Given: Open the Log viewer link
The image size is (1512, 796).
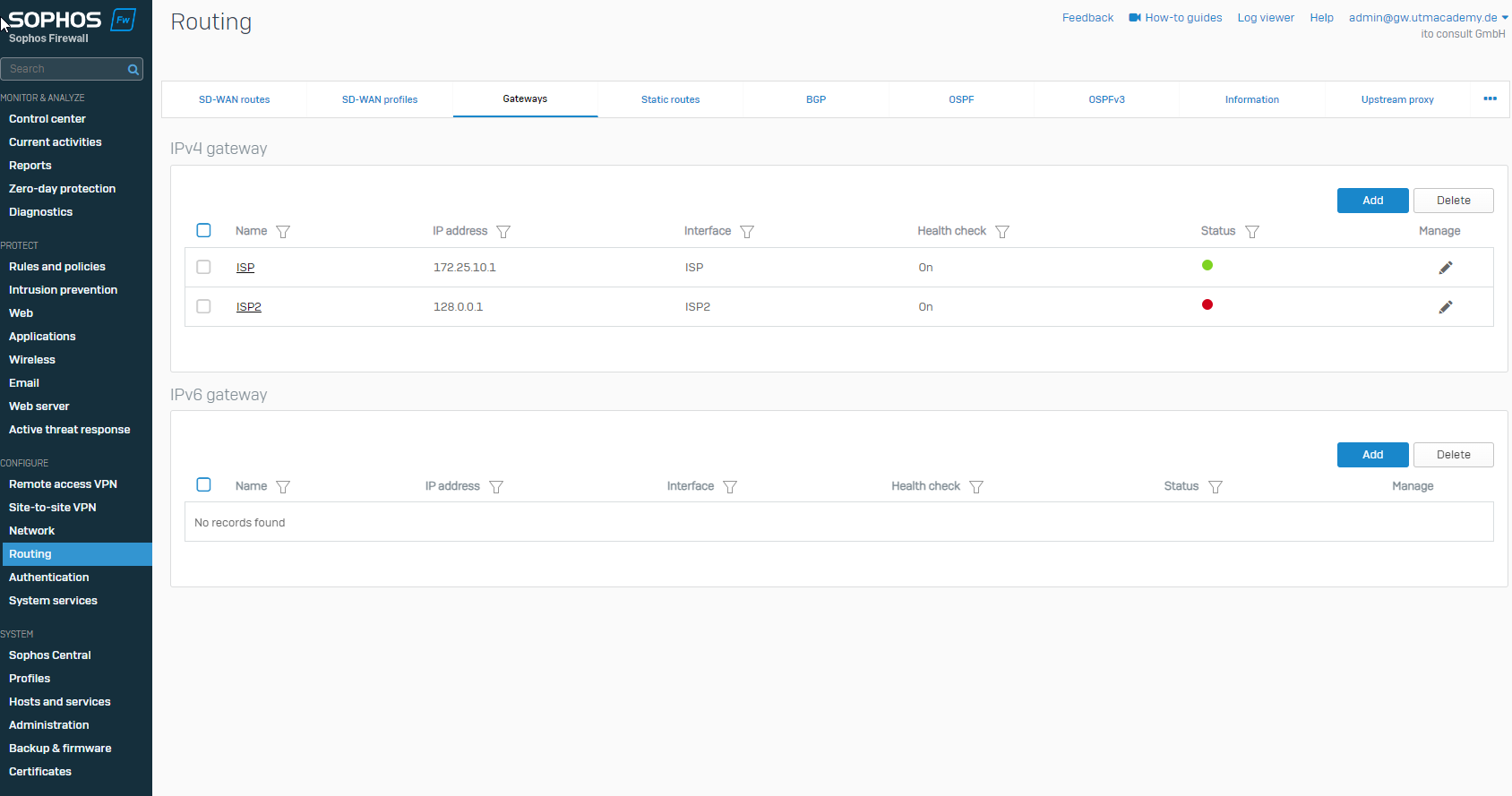Looking at the screenshot, I should tap(1265, 18).
